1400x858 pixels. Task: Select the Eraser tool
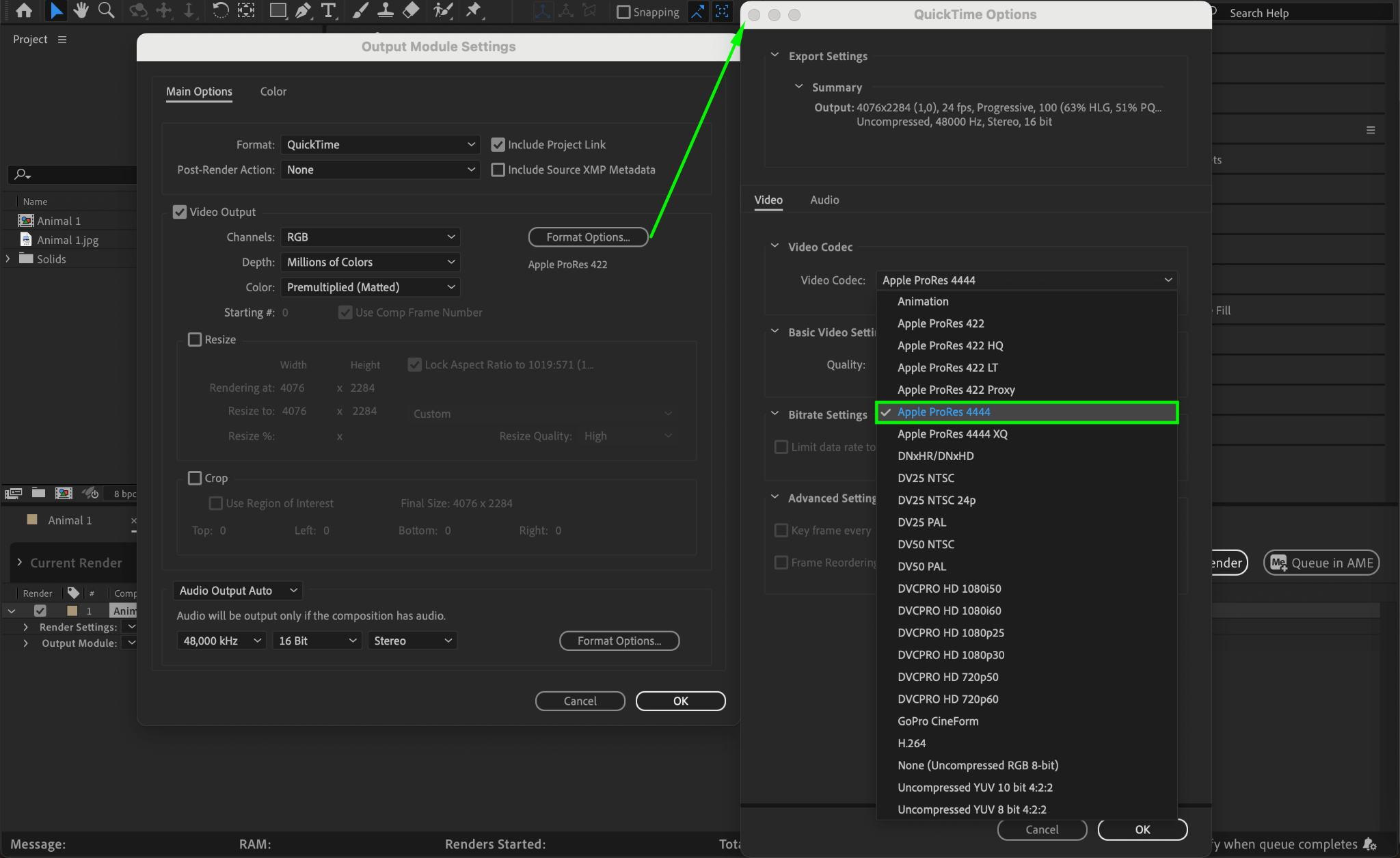(411, 10)
